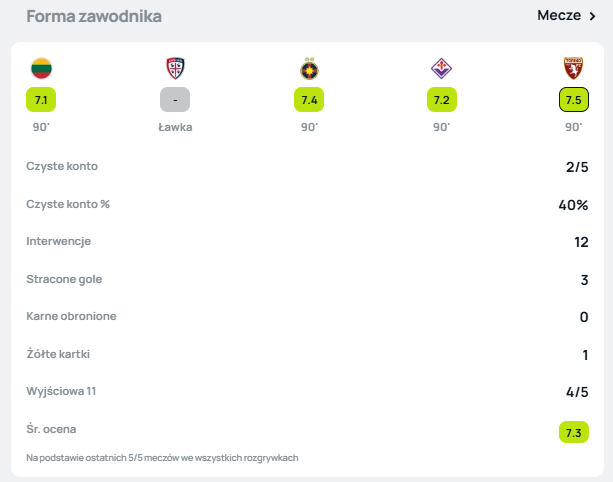613x482 pixels.
Task: Click the Stracone gole stat label
Action: tap(64, 279)
